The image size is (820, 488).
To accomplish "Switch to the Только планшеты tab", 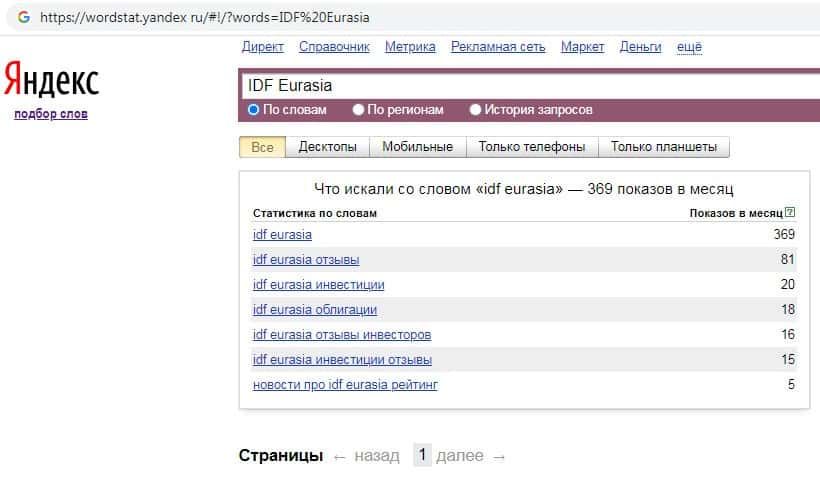I will (x=664, y=147).
